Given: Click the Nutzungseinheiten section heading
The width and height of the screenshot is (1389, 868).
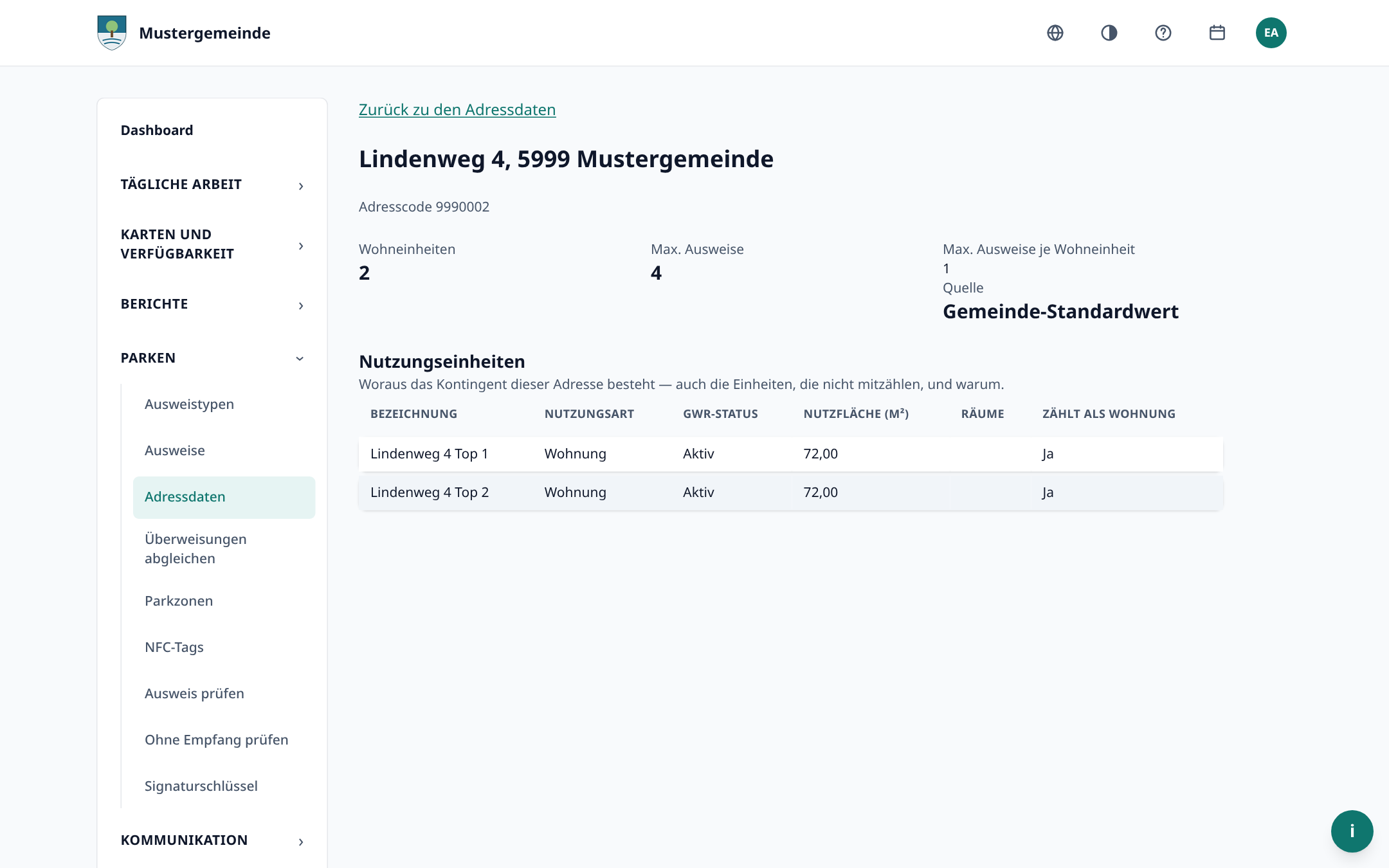Looking at the screenshot, I should [442, 362].
